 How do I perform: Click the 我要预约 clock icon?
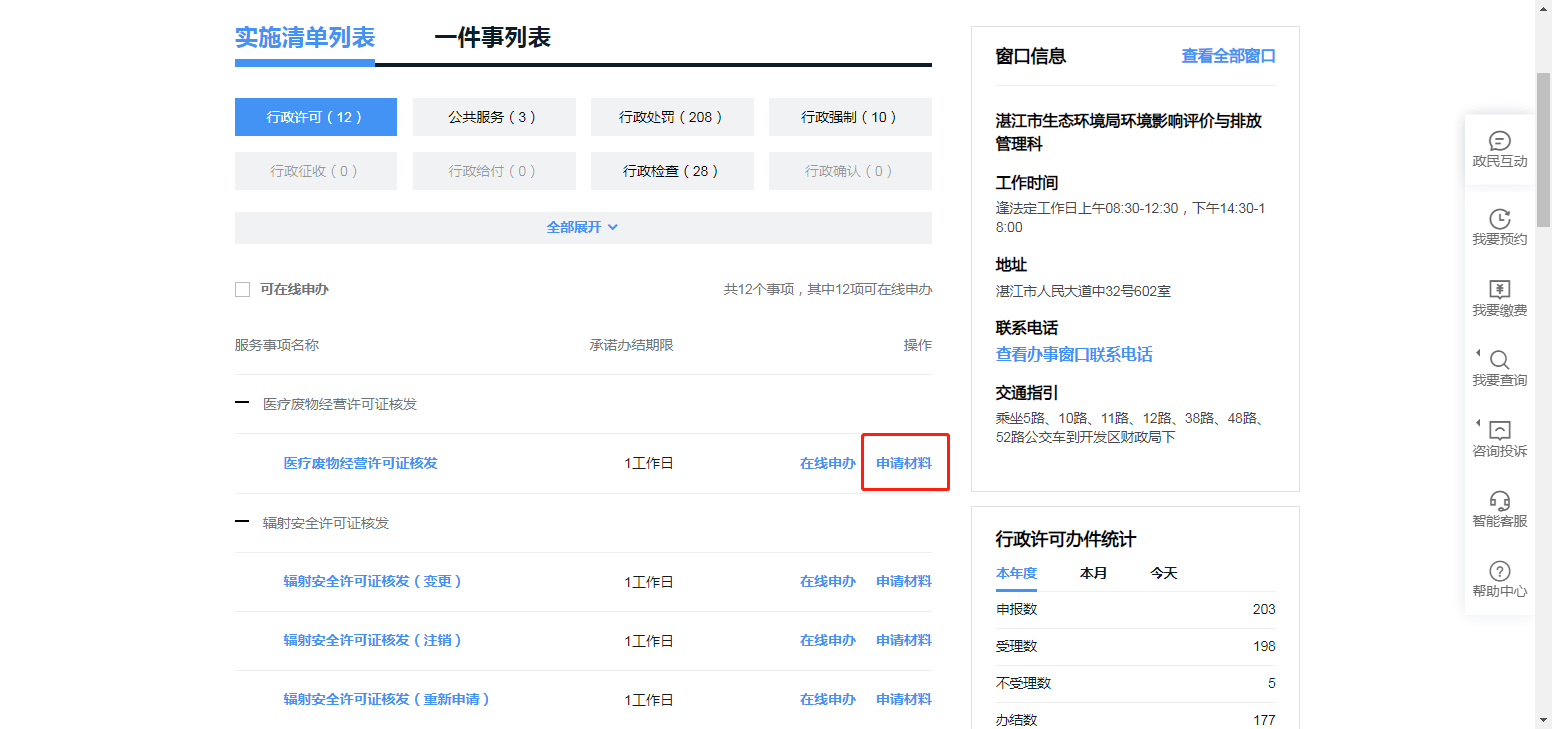1499,219
